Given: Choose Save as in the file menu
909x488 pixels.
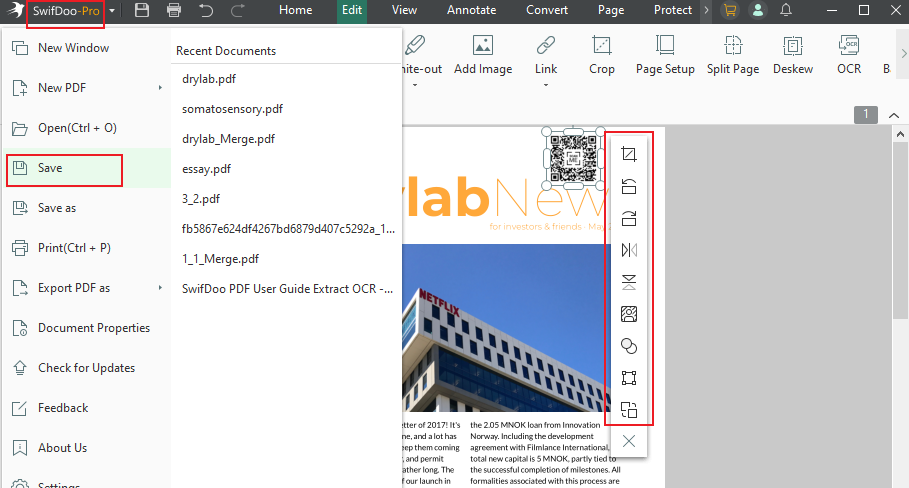Looking at the screenshot, I should click(x=87, y=208).
